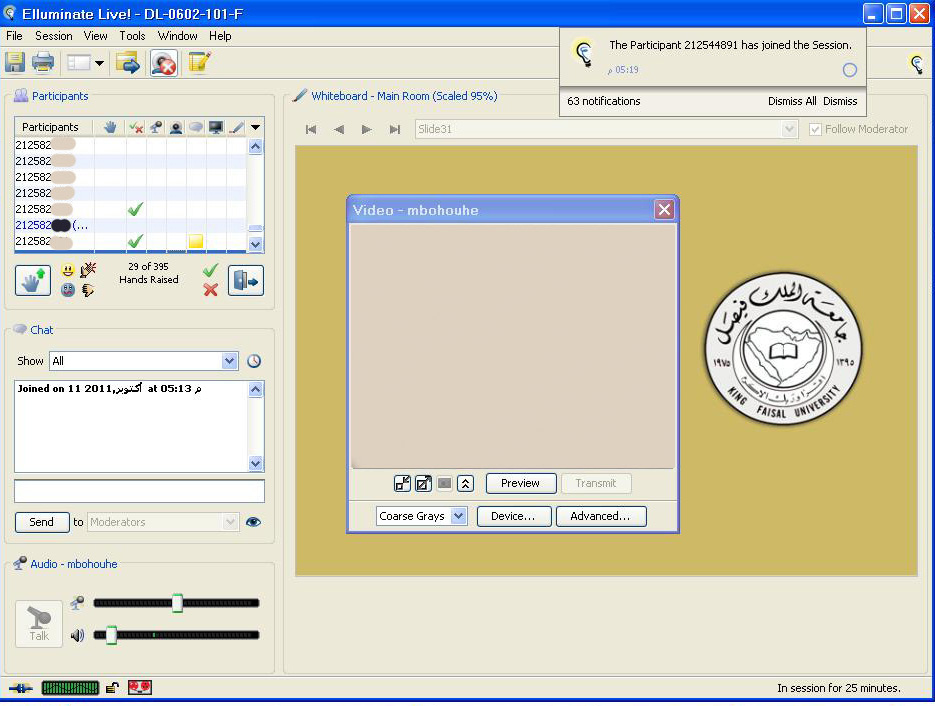Click the applause clapping hands icon
The image size is (935, 706).
click(x=88, y=270)
